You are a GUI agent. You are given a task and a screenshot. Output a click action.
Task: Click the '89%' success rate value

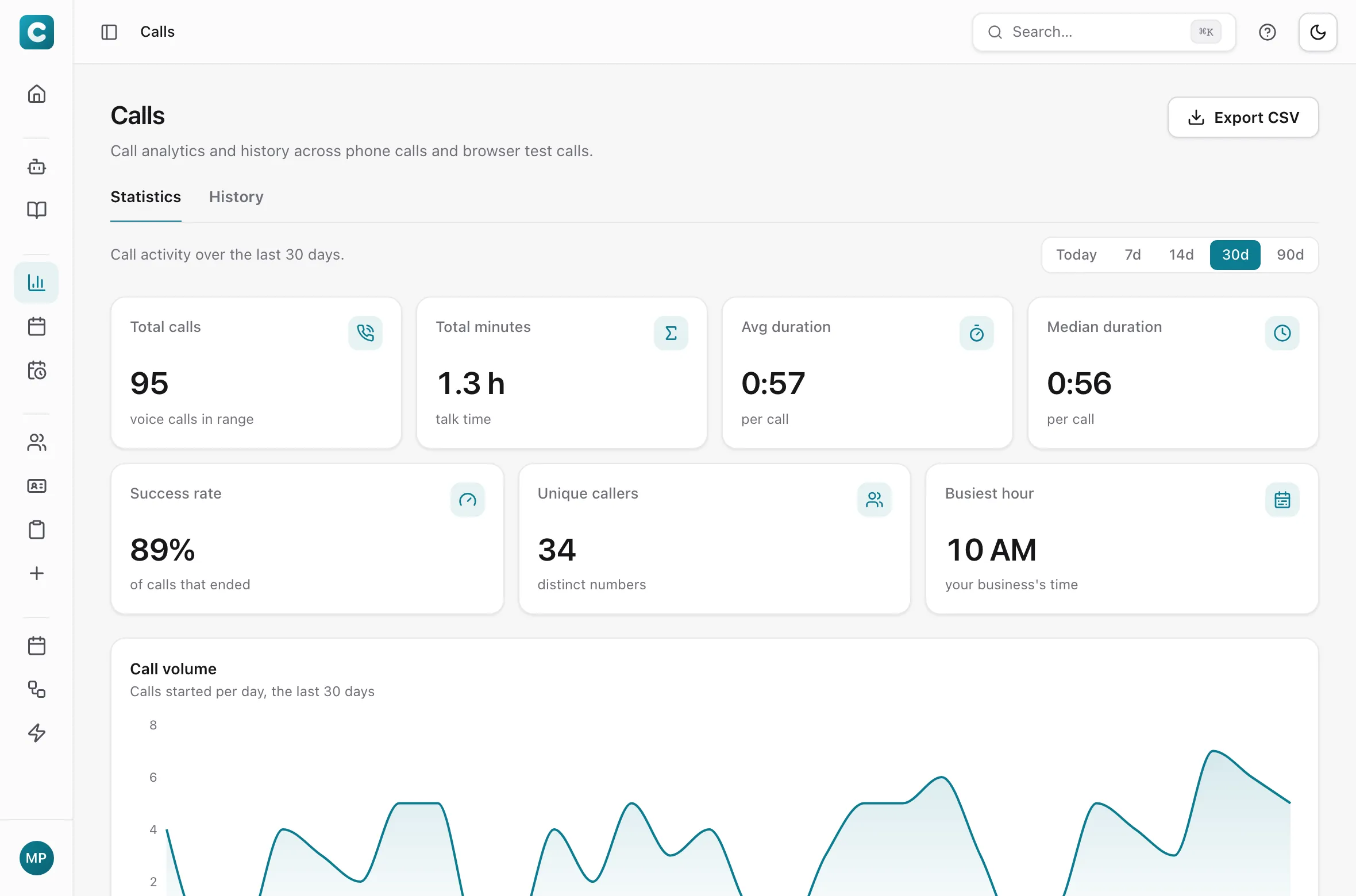coord(163,550)
